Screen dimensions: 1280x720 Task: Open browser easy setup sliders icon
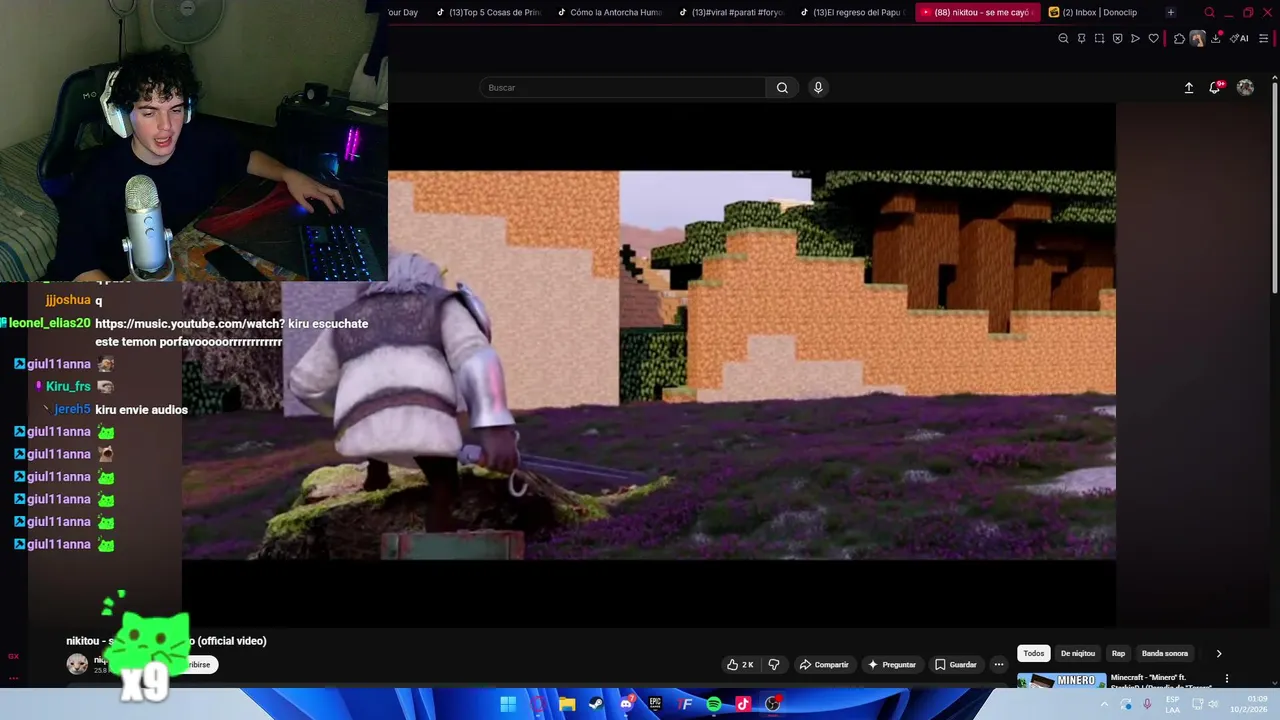pyautogui.click(x=1264, y=39)
